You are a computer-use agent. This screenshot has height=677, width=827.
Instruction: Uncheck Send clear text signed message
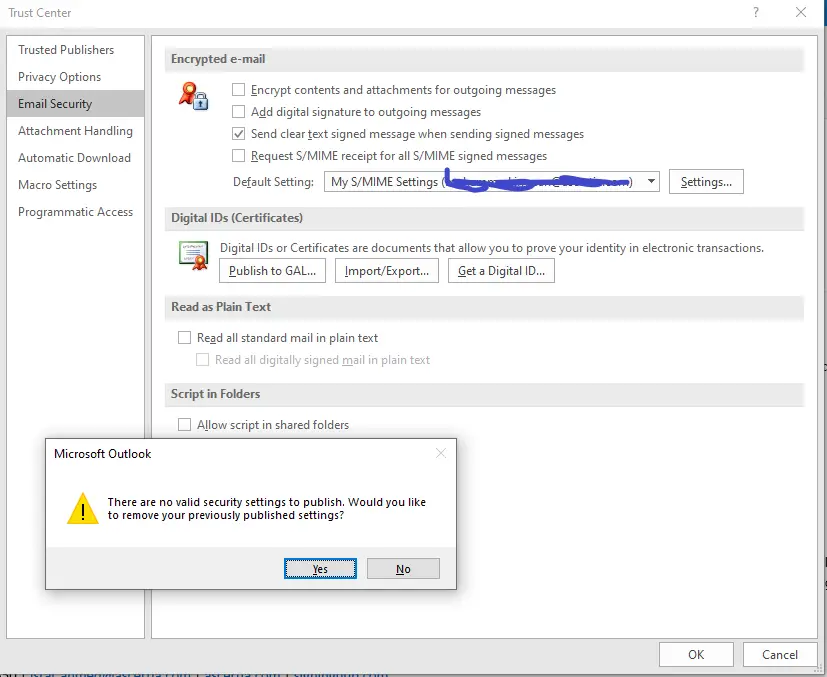(x=238, y=134)
